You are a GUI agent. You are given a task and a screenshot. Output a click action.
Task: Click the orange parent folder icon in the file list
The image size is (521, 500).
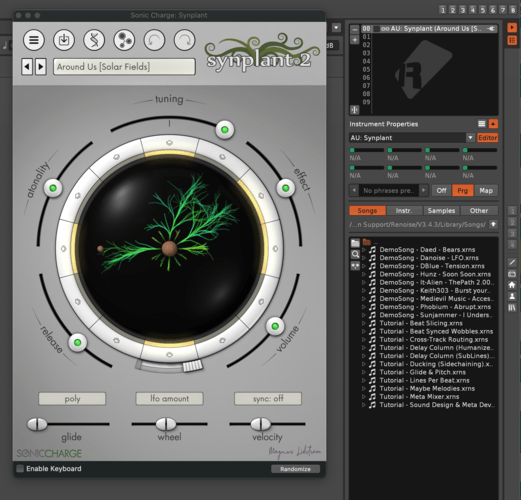tap(367, 242)
